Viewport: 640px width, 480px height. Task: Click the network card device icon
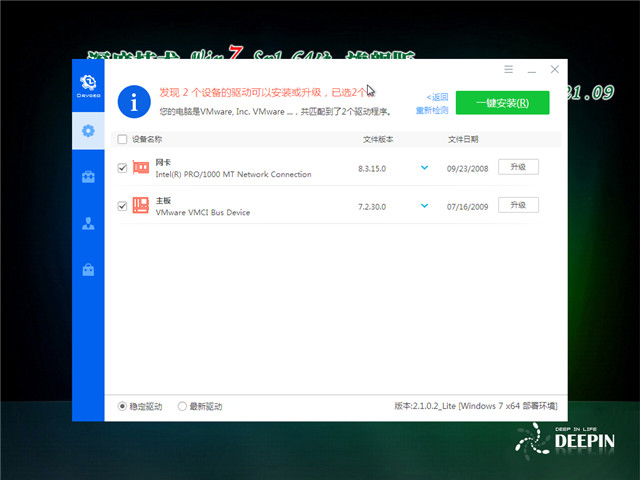point(141,167)
